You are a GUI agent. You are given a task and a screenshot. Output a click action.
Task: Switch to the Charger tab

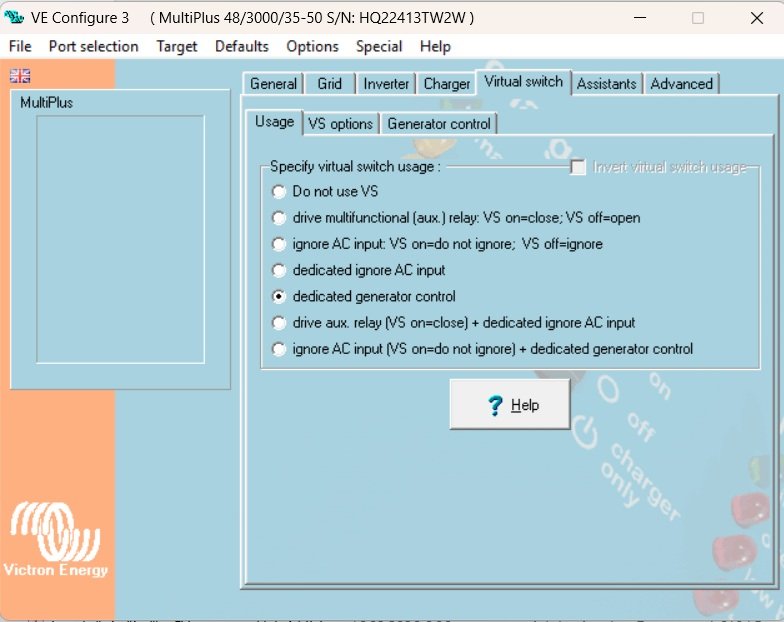(446, 84)
